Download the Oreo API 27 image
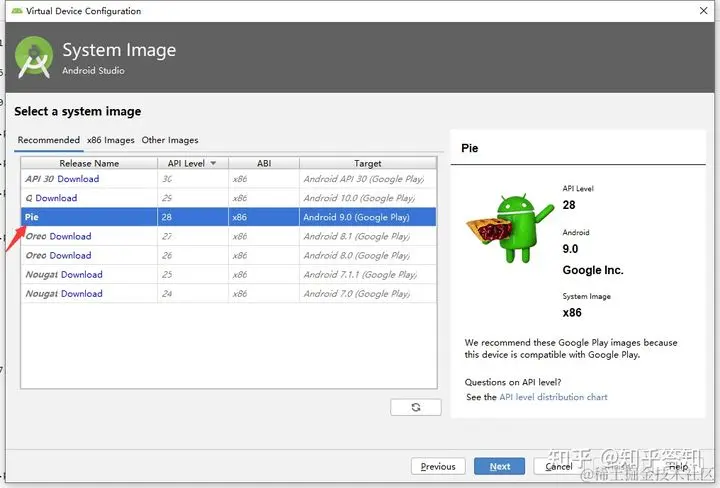The height and width of the screenshot is (488, 720). (71, 236)
